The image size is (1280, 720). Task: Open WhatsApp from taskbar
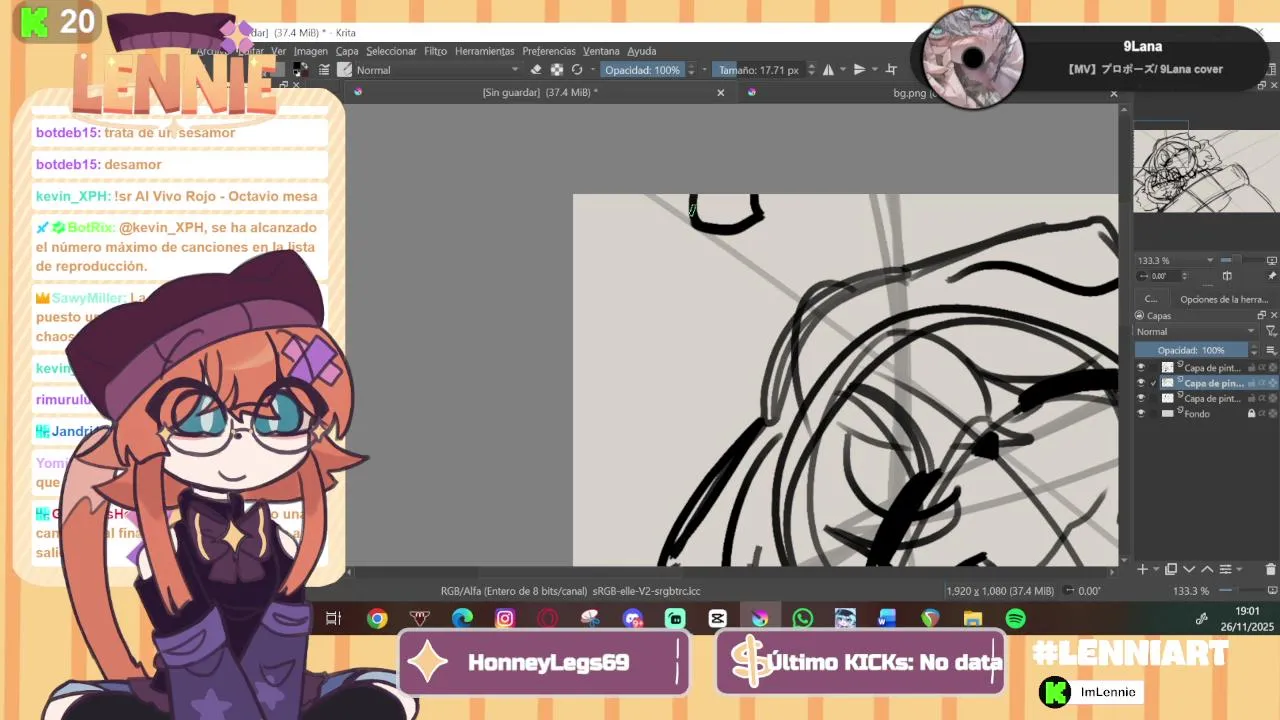pyautogui.click(x=802, y=619)
